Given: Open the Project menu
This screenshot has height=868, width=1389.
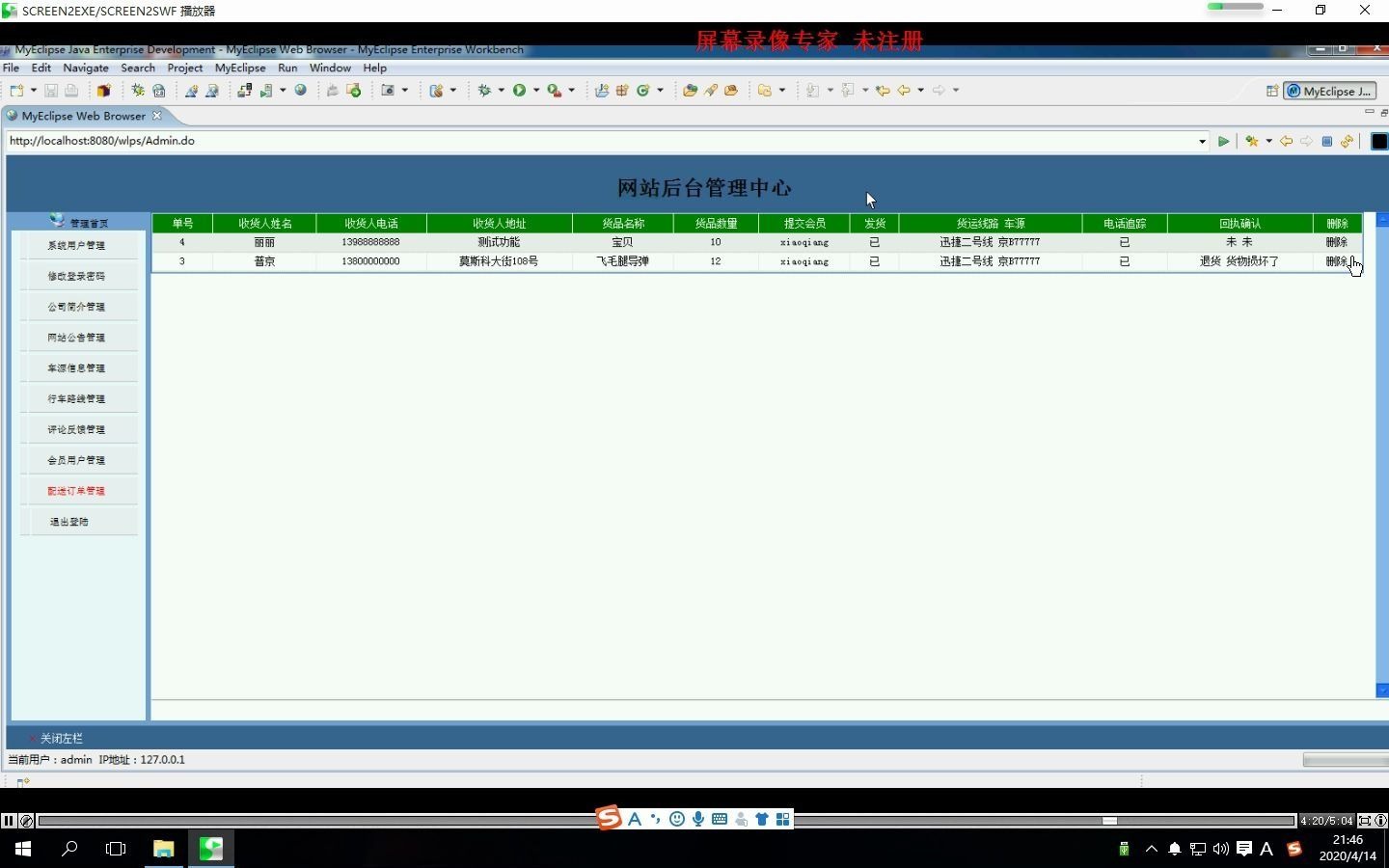Looking at the screenshot, I should (184, 68).
